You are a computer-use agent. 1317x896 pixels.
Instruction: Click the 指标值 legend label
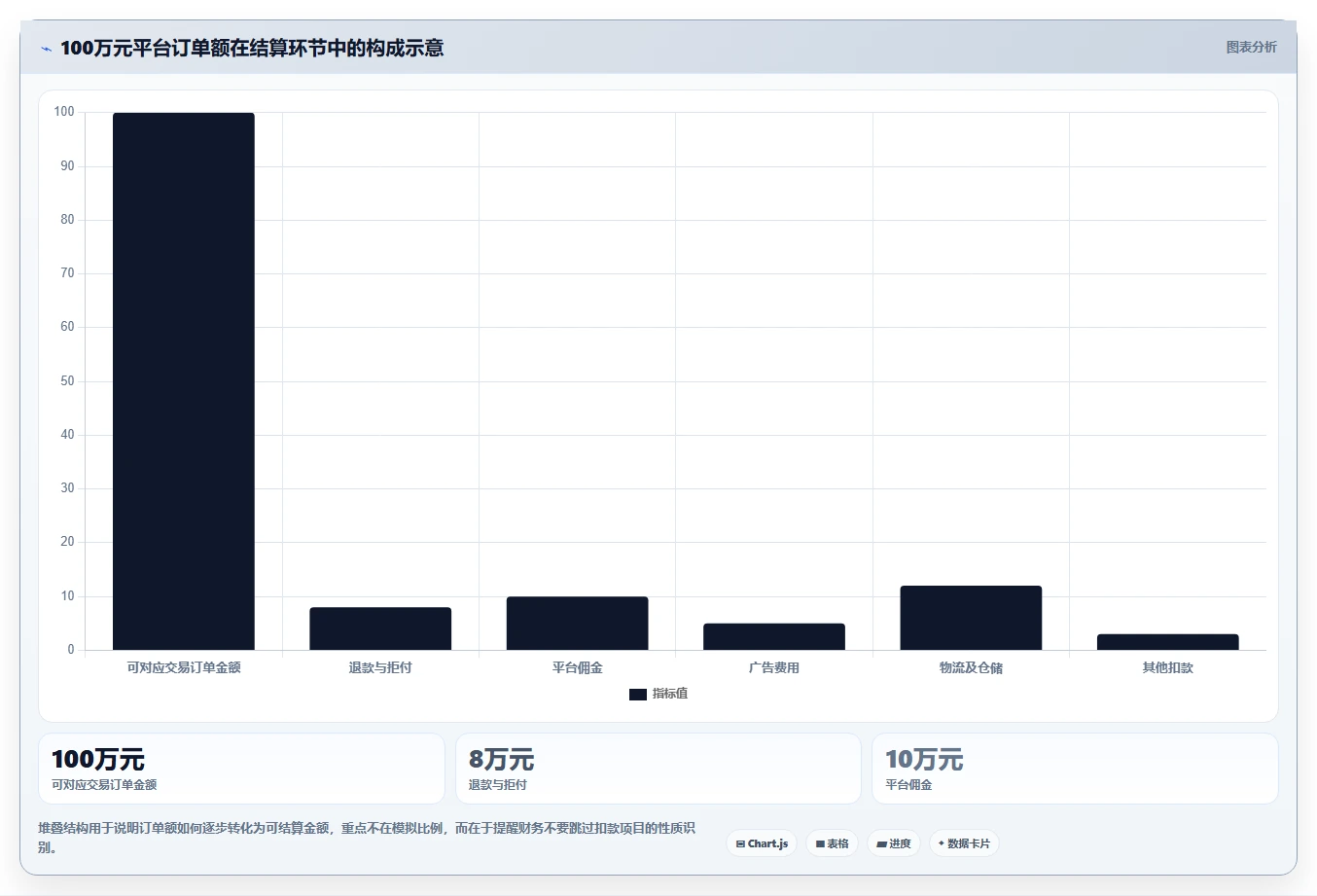[670, 694]
